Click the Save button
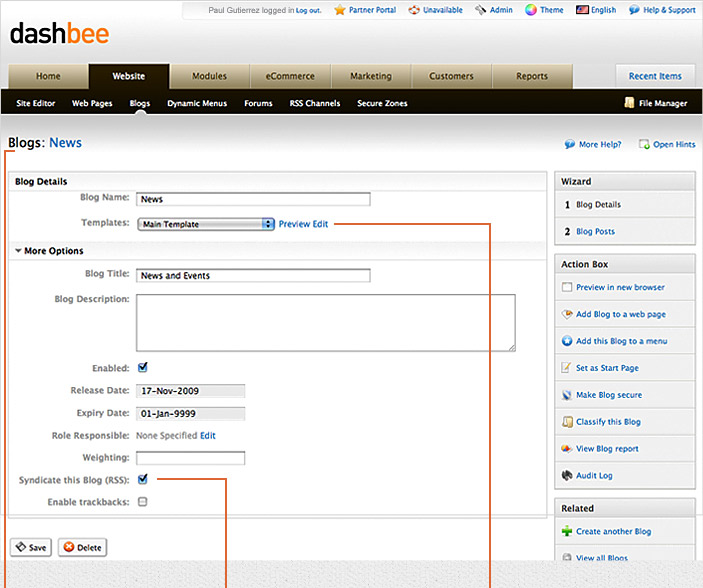 click(x=31, y=547)
